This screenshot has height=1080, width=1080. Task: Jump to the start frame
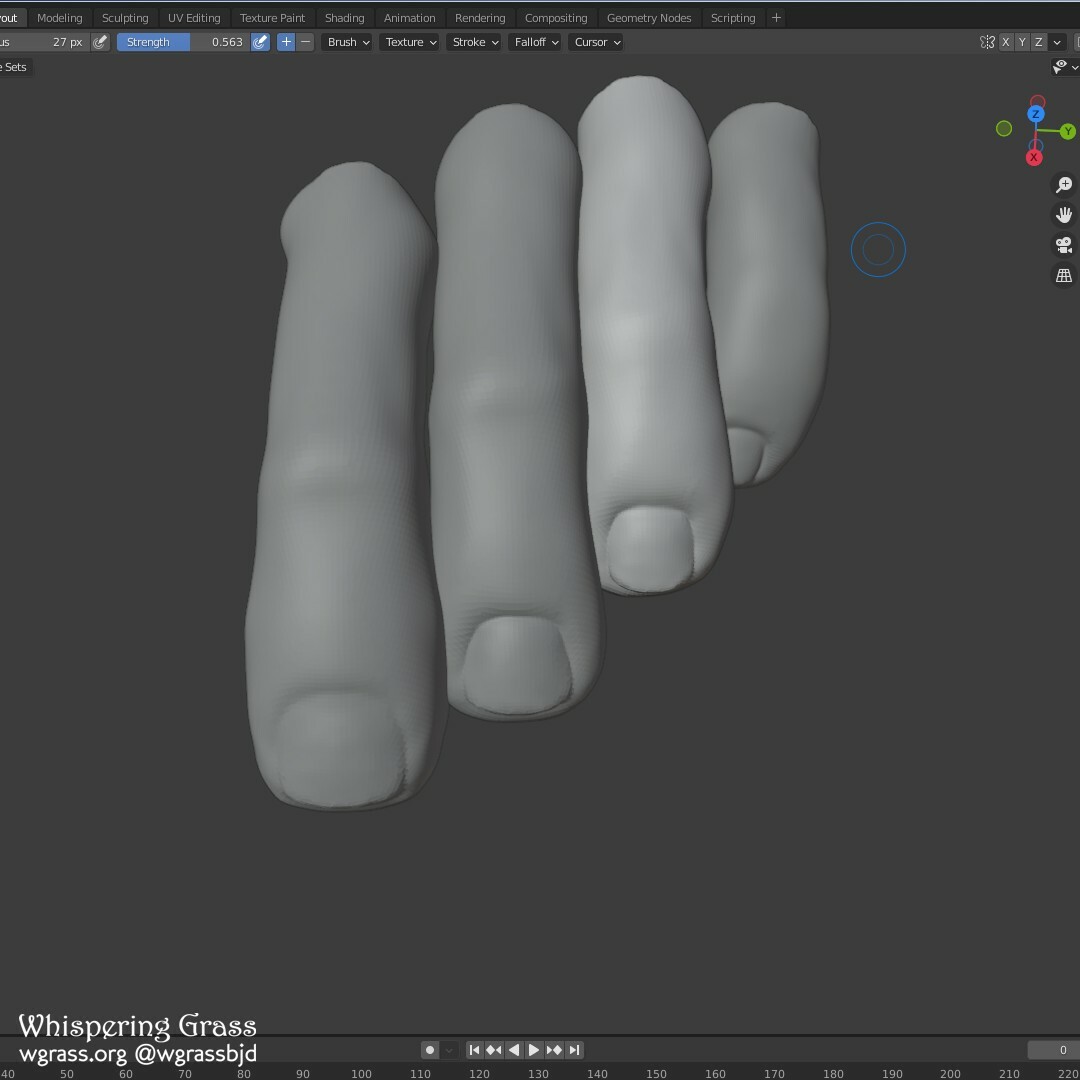pyautogui.click(x=475, y=1050)
